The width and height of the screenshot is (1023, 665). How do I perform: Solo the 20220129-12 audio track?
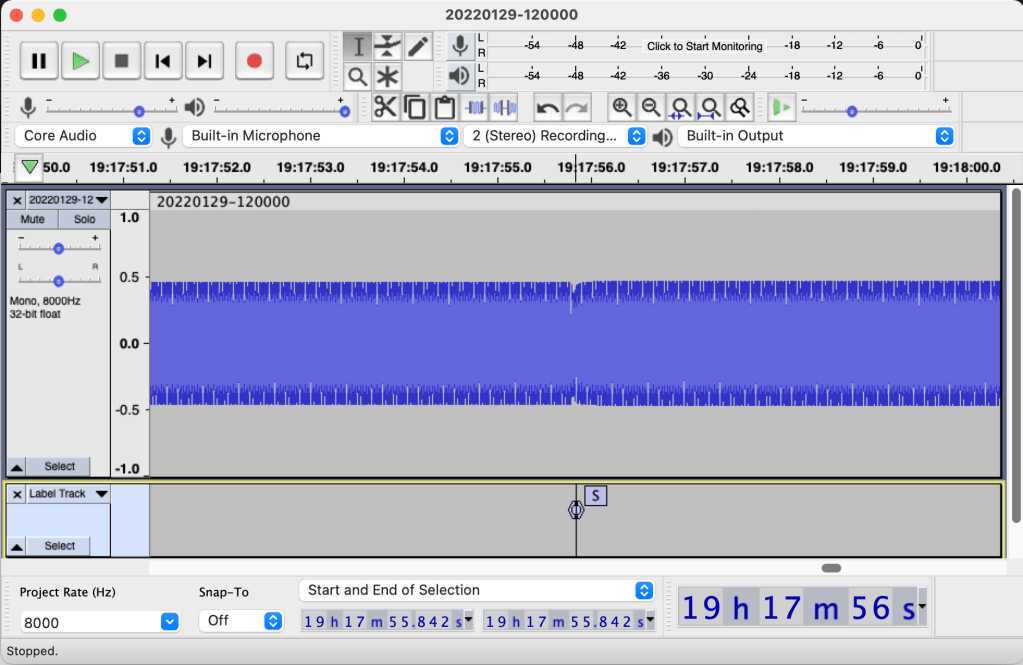84,219
